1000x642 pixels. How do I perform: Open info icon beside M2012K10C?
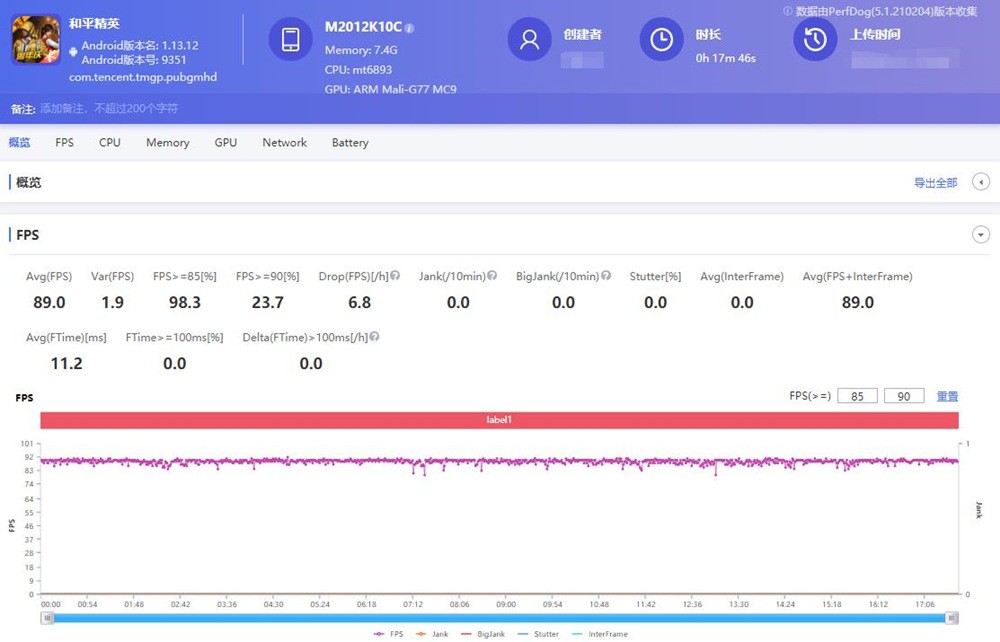[x=409, y=28]
